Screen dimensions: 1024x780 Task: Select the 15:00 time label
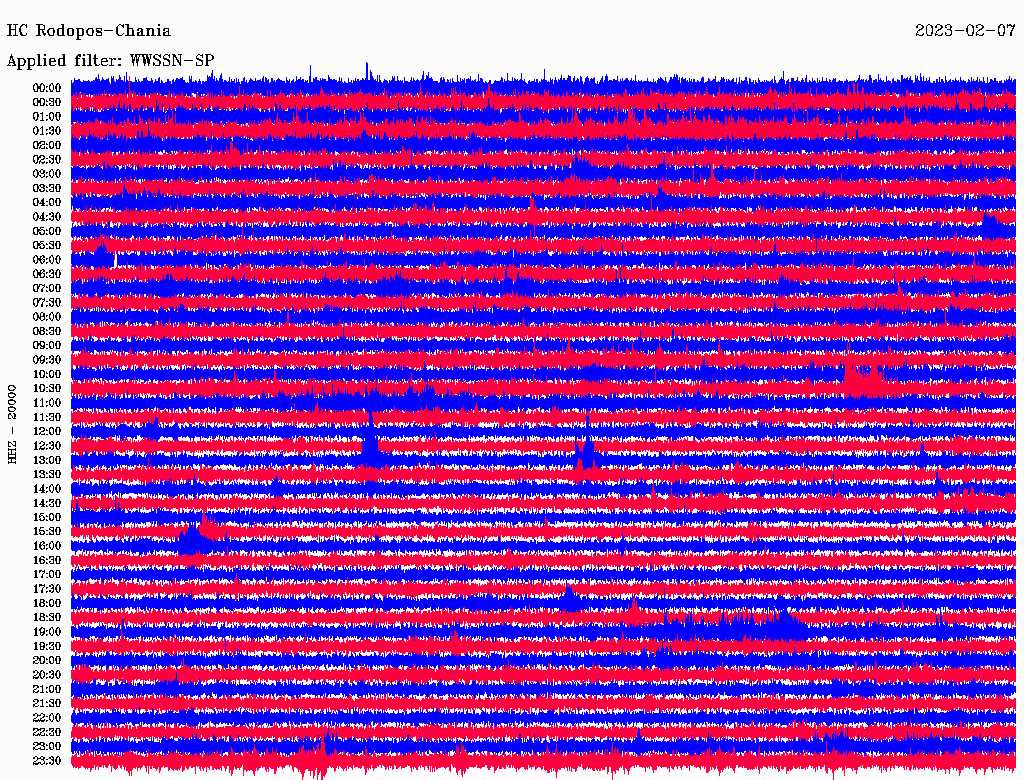(x=47, y=518)
